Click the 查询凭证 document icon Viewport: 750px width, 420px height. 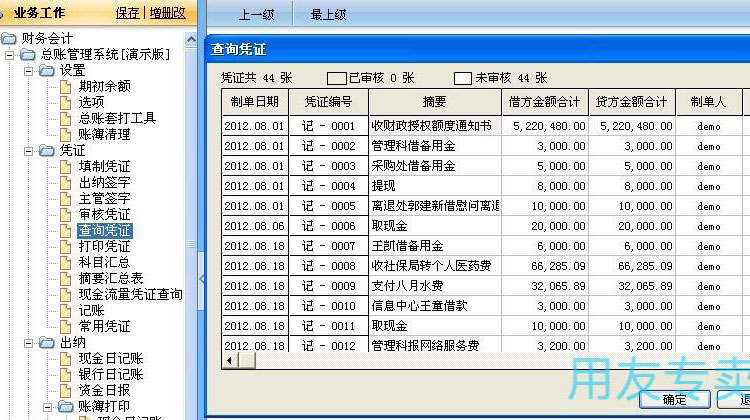[66, 231]
